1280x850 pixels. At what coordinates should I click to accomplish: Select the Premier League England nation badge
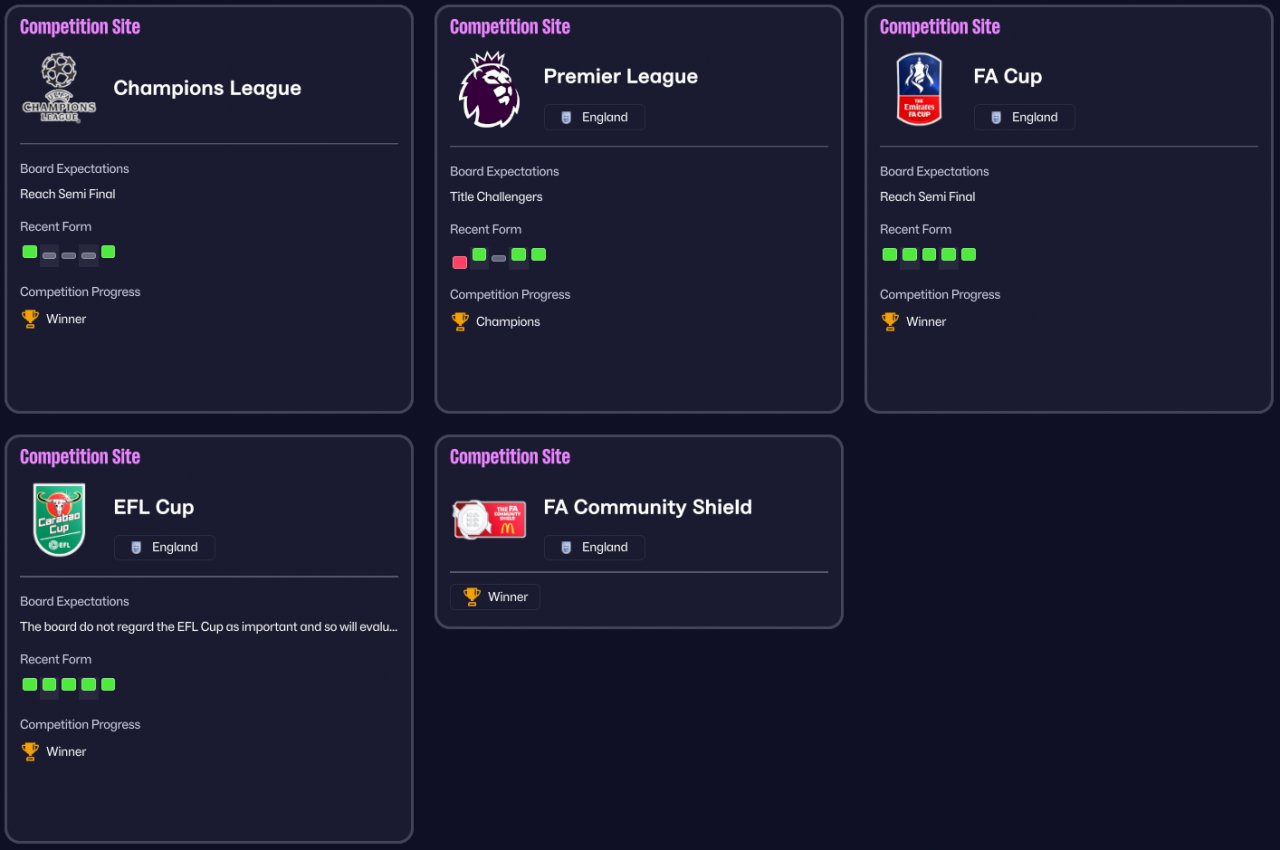coord(594,117)
